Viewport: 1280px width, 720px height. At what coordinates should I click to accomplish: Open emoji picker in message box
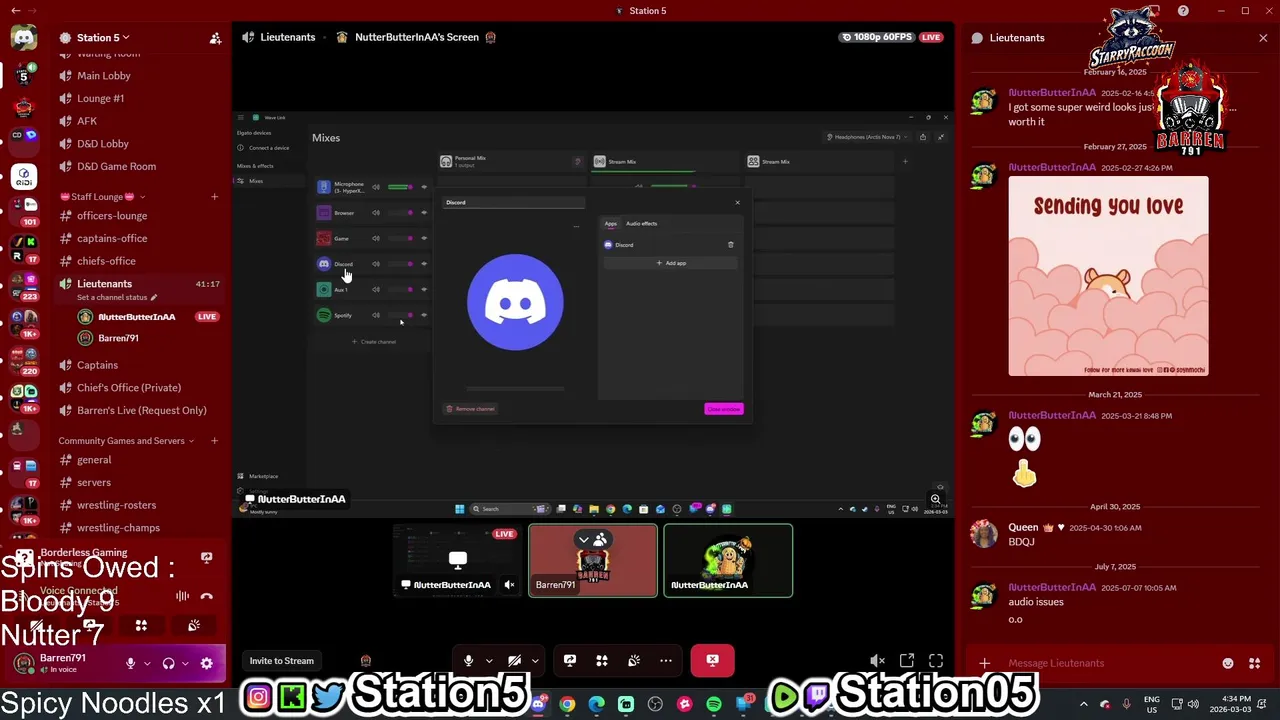[1228, 663]
